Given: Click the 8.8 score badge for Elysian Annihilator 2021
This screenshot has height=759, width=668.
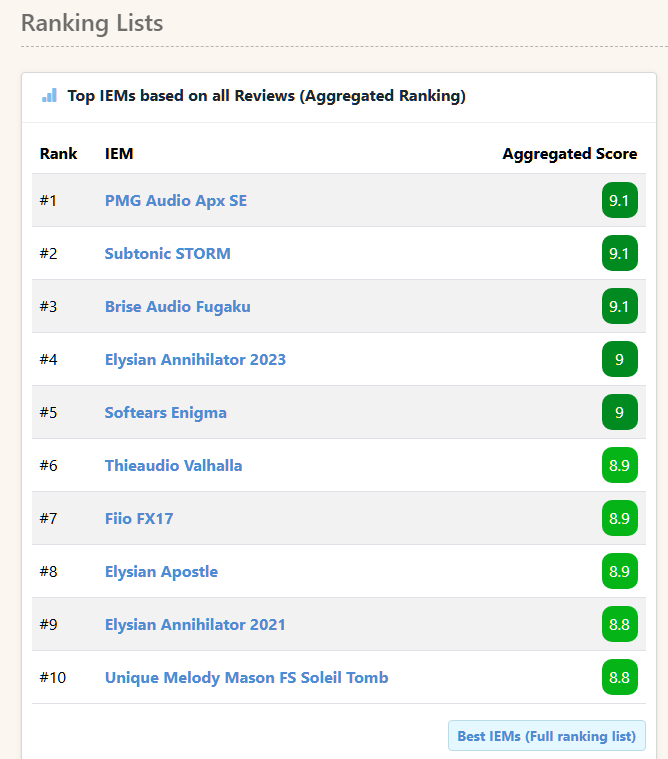Looking at the screenshot, I should point(620,624).
